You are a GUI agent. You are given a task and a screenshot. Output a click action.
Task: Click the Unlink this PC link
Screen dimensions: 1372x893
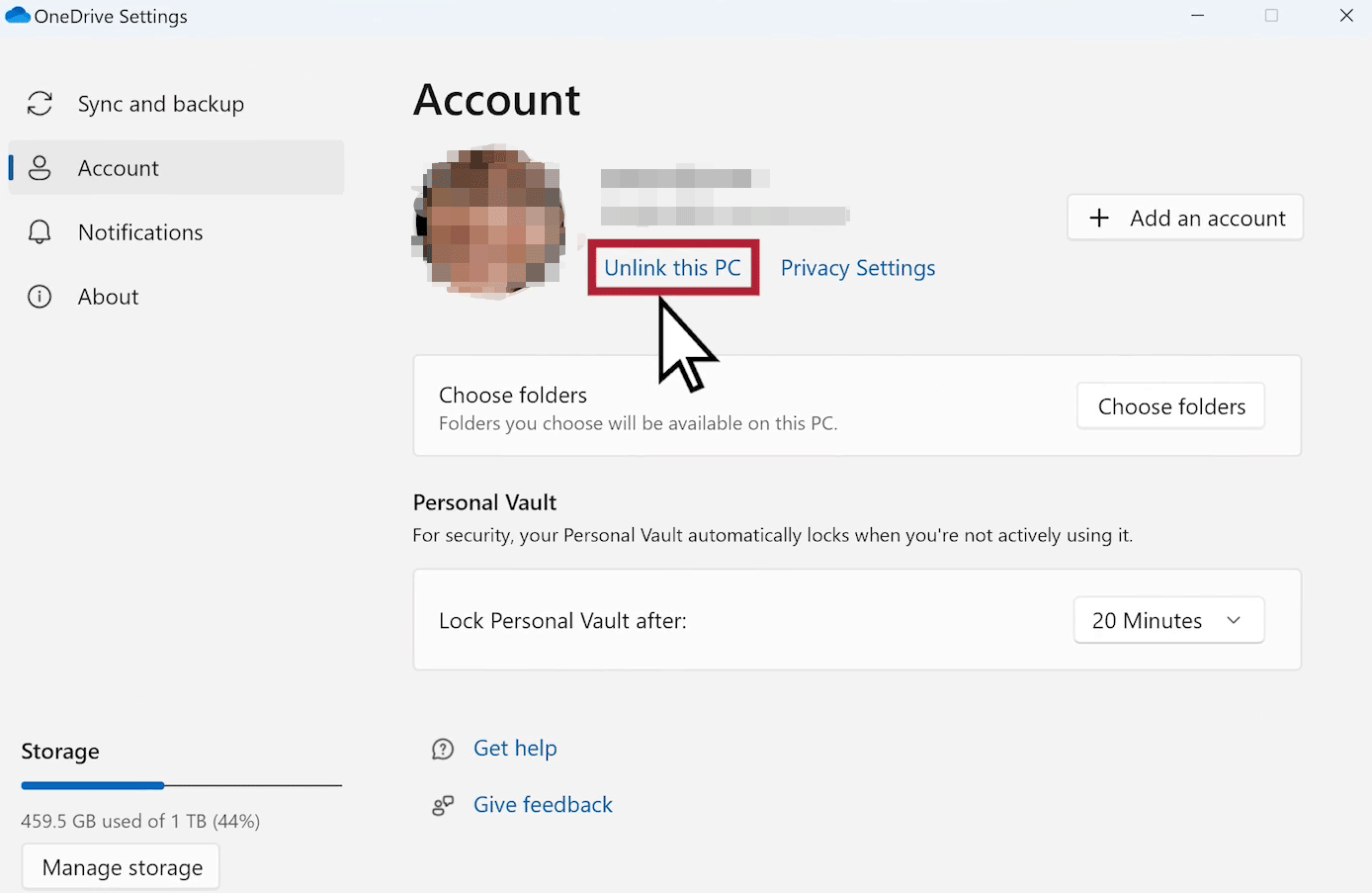tap(672, 268)
